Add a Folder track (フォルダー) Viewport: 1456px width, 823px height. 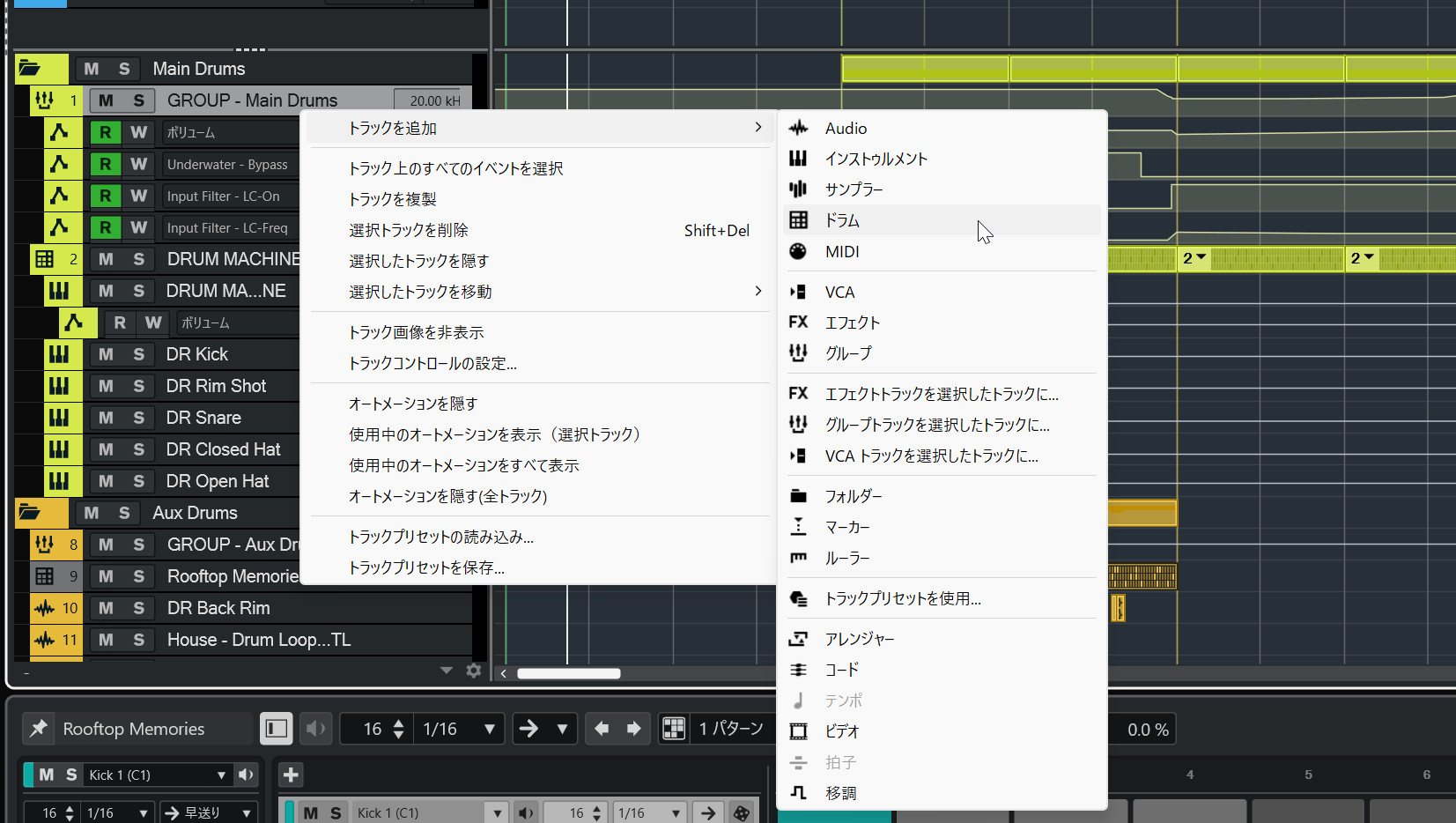[942, 496]
